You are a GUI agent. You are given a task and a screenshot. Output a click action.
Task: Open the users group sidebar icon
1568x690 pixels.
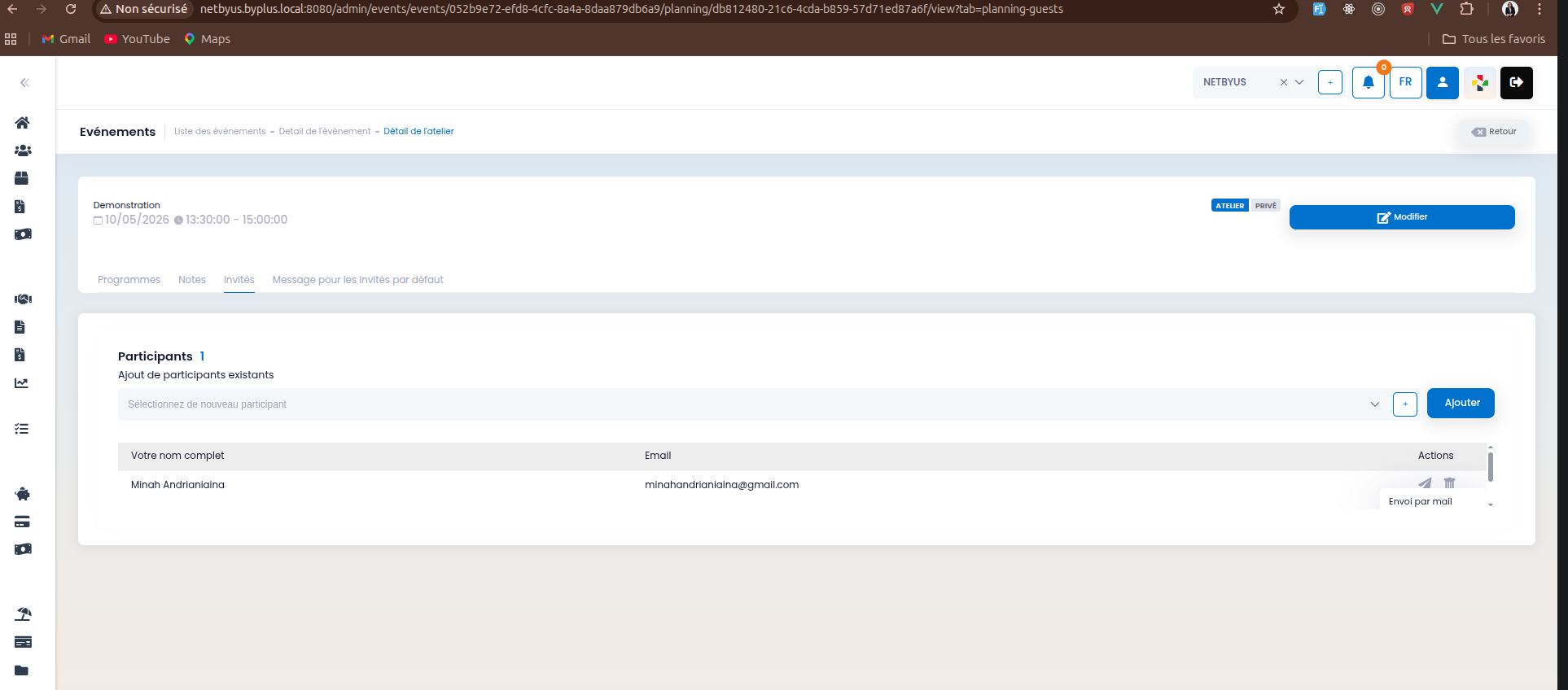click(x=23, y=151)
